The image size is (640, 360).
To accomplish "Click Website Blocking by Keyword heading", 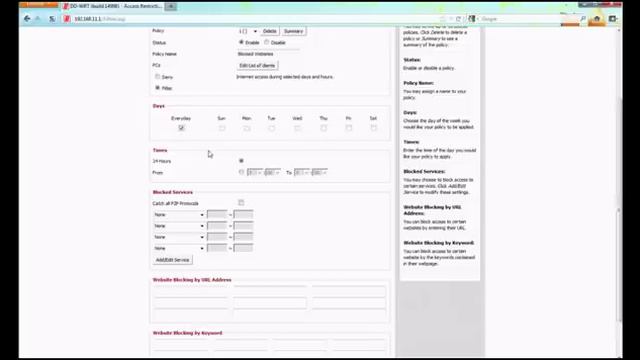I will [187, 333].
